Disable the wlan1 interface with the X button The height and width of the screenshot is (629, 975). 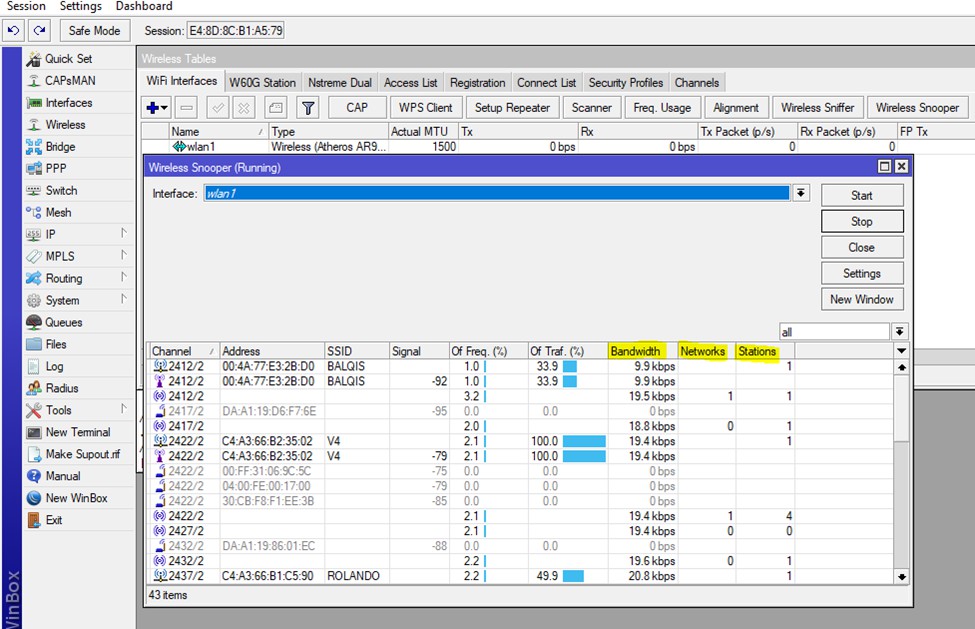click(244, 107)
